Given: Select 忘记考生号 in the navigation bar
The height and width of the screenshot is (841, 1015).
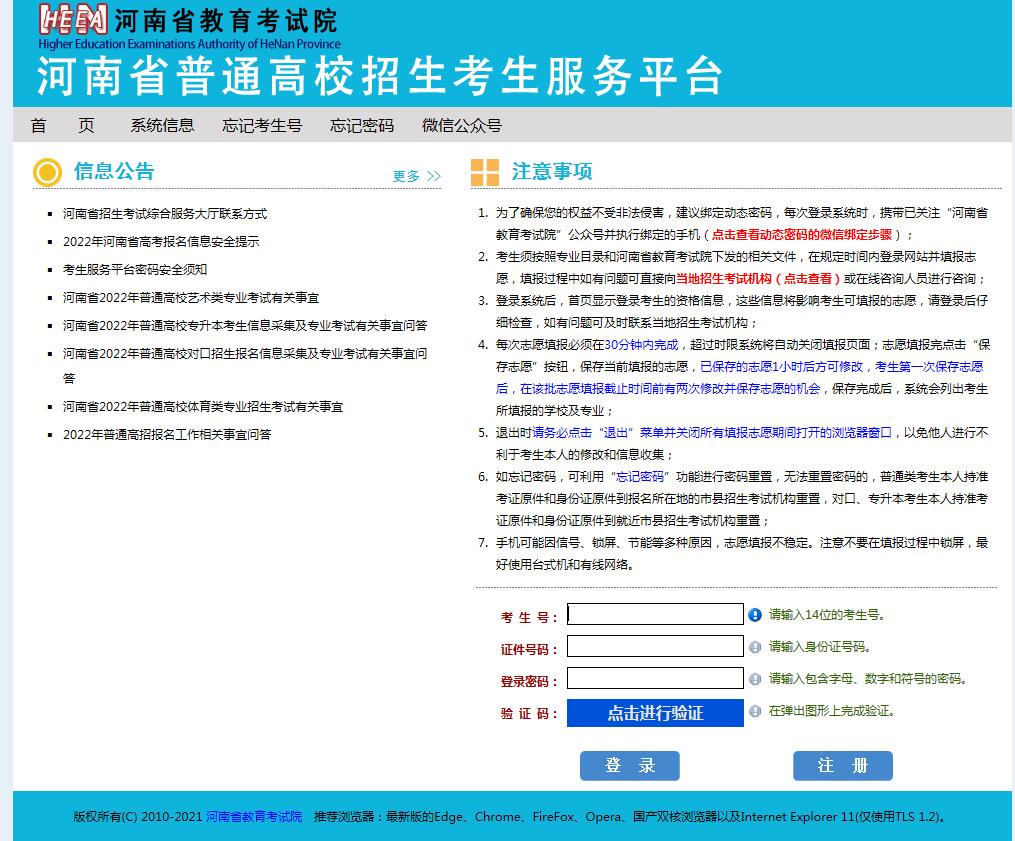Looking at the screenshot, I should click(262, 125).
